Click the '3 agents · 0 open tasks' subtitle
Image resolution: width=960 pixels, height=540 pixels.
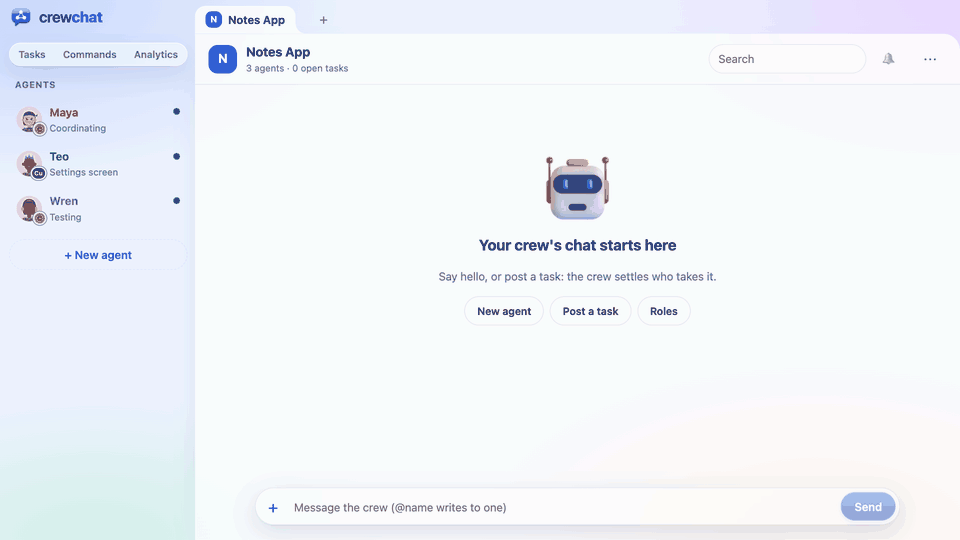(x=297, y=69)
